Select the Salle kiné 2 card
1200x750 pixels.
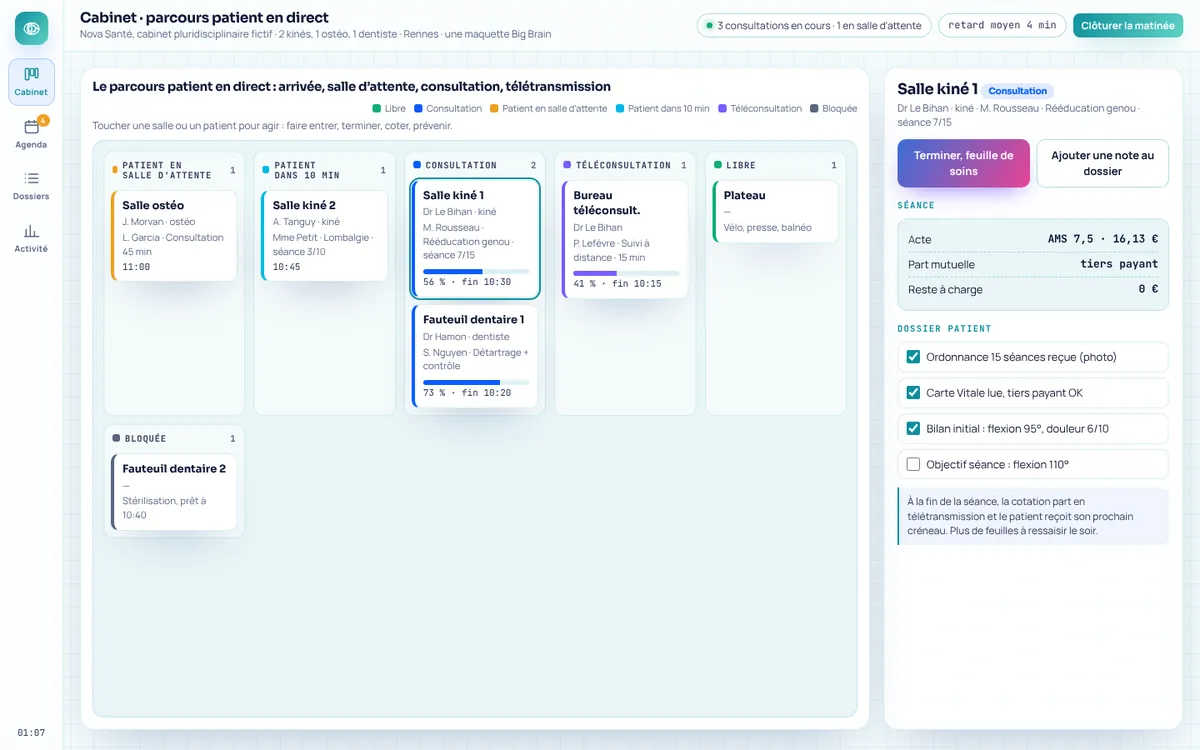(x=324, y=235)
